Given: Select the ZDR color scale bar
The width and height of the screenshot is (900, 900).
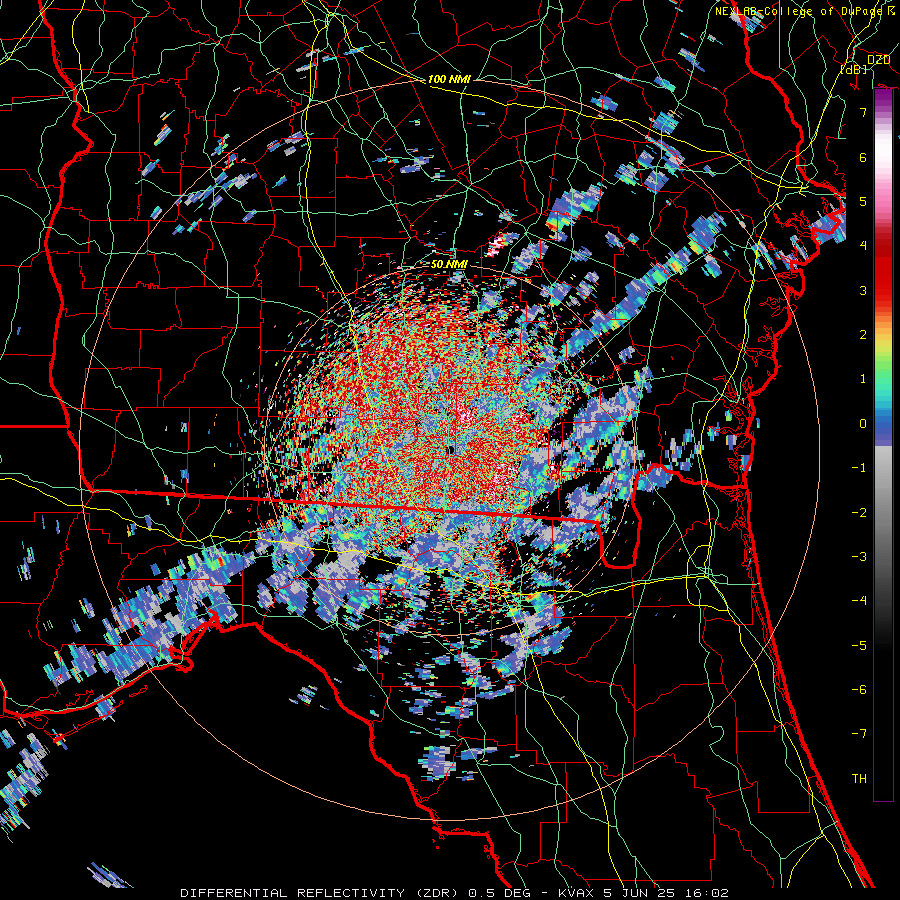Looking at the screenshot, I should (x=883, y=445).
